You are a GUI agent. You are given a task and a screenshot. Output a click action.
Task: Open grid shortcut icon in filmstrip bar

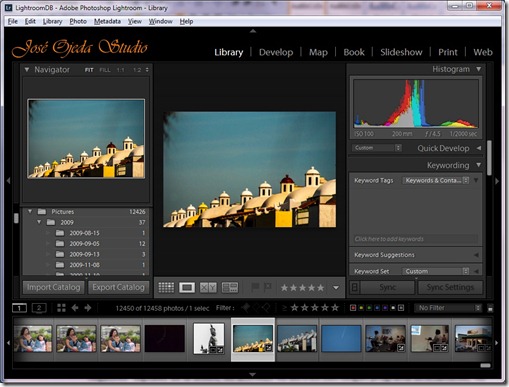pyautogui.click(x=61, y=308)
